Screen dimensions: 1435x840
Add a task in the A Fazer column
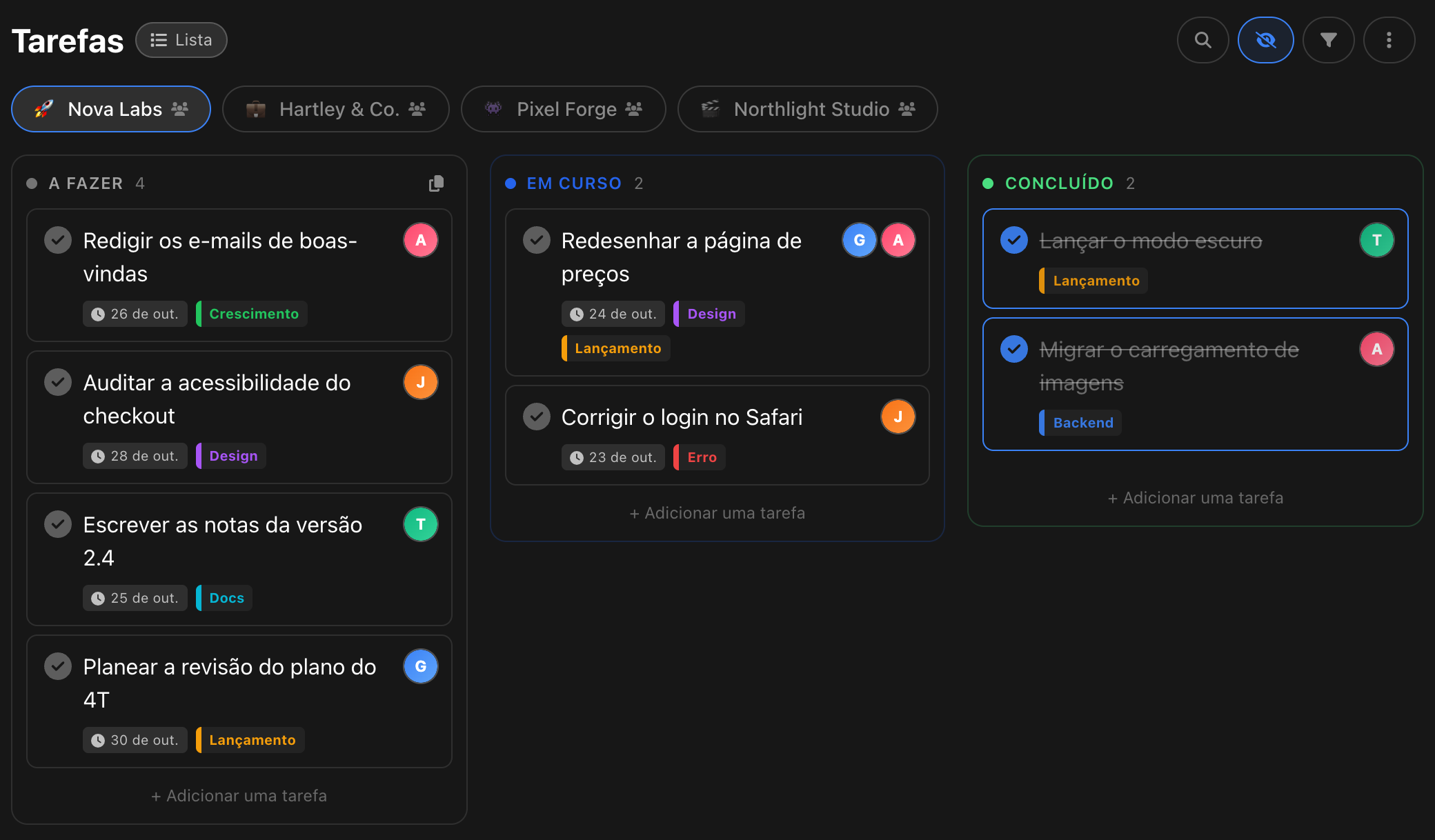[239, 796]
